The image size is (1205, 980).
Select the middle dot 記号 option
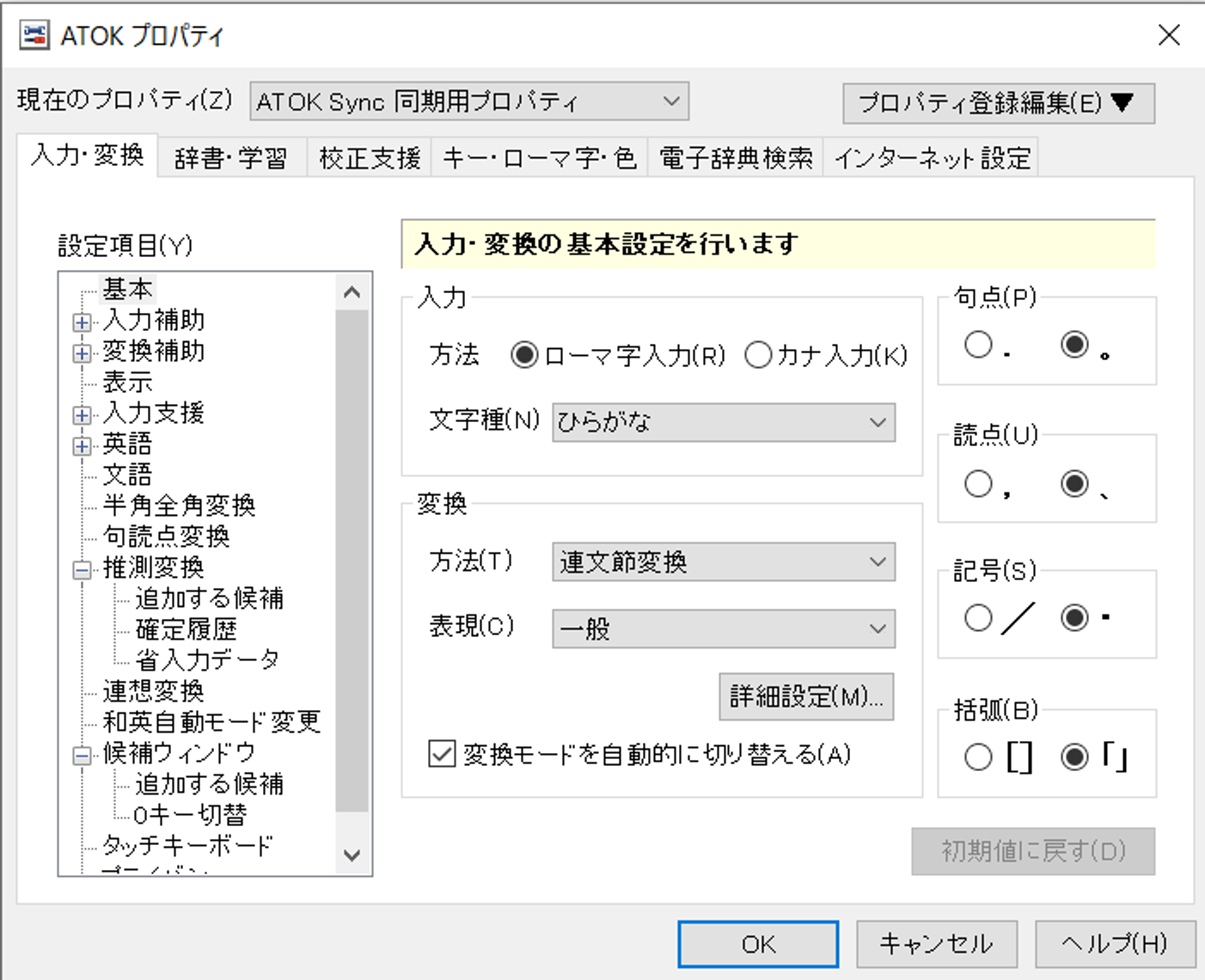coord(1074,617)
